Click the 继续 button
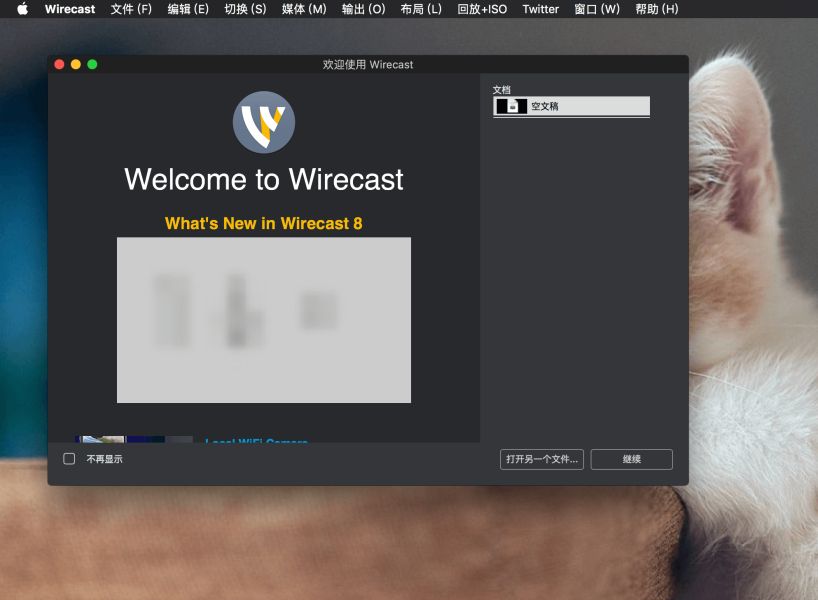The height and width of the screenshot is (600, 818). coord(631,459)
